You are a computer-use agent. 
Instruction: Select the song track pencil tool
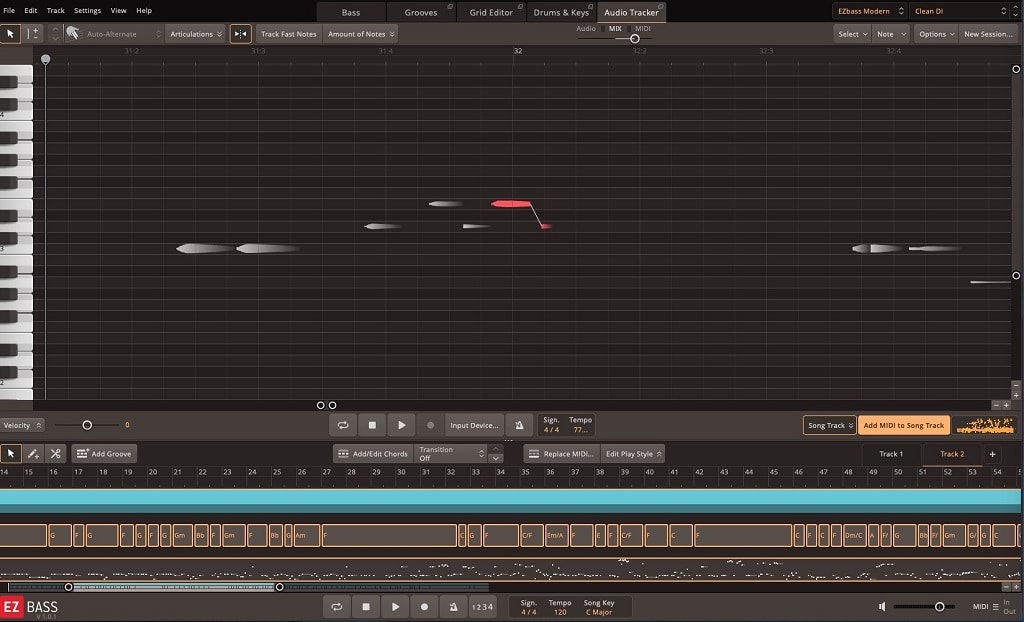pyautogui.click(x=33, y=453)
